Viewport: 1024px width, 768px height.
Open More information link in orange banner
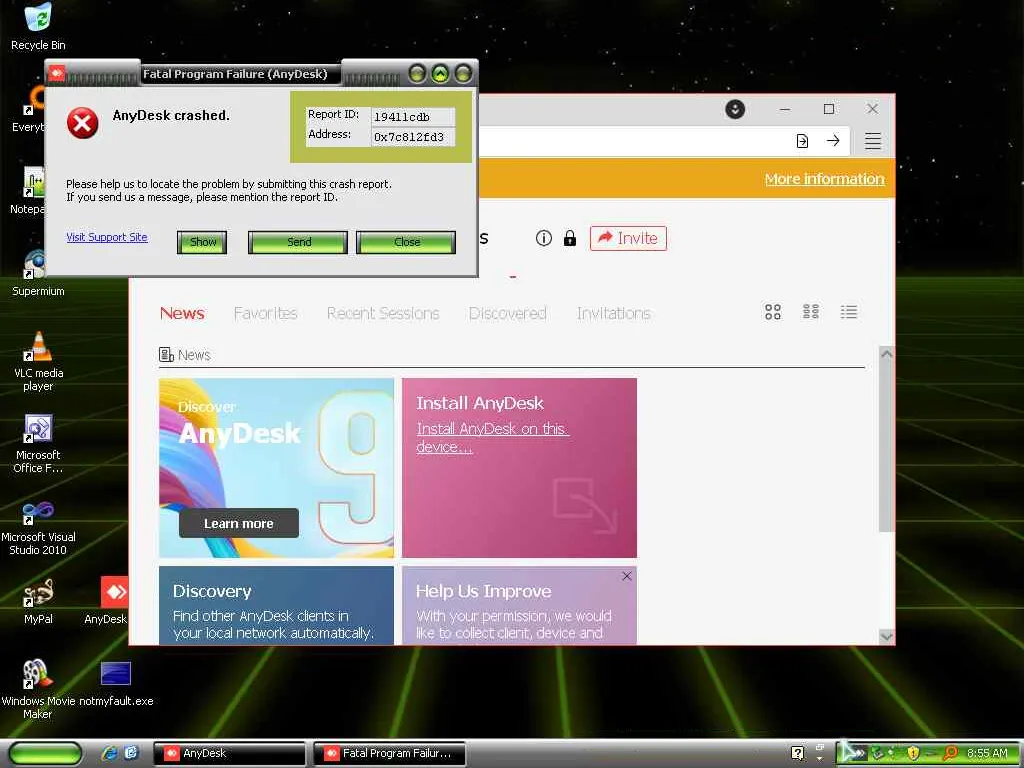pos(824,178)
